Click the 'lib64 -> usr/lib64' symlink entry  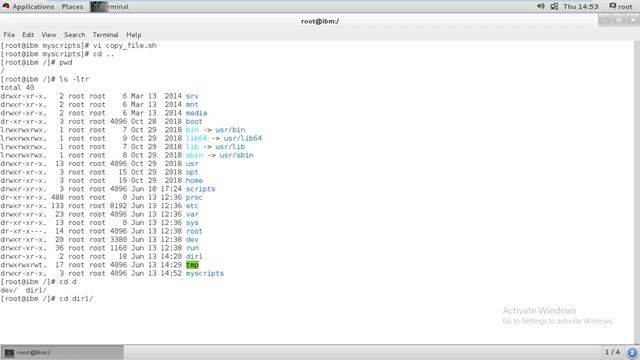tap(224, 138)
